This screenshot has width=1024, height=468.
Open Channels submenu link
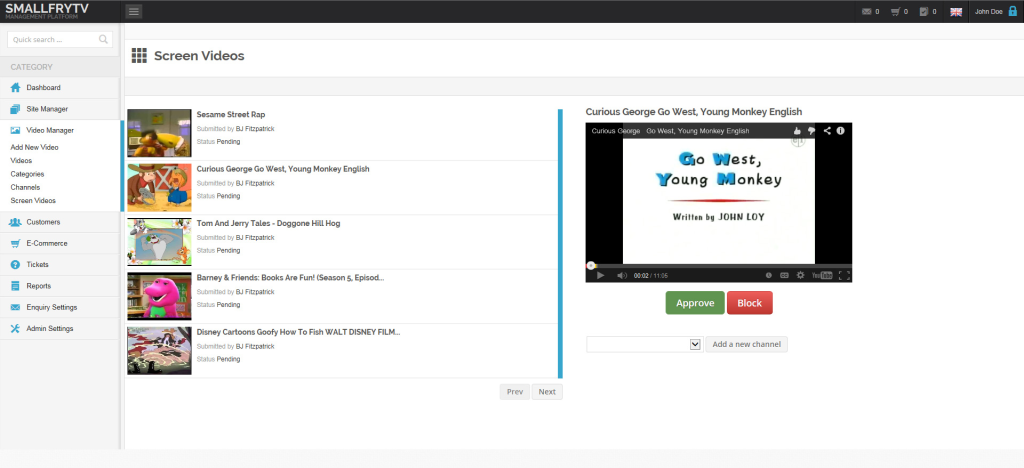[x=25, y=187]
